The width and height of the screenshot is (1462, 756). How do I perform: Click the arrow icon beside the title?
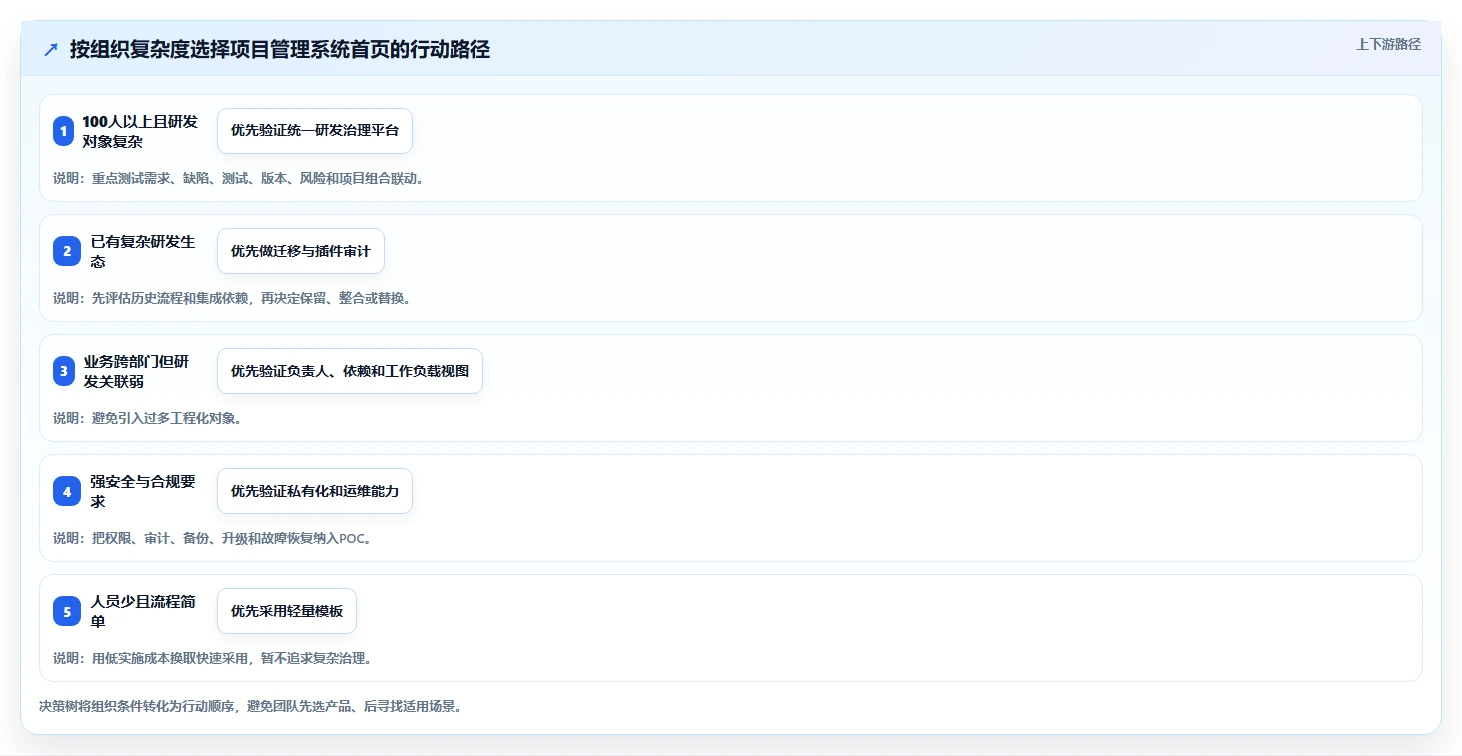[51, 50]
